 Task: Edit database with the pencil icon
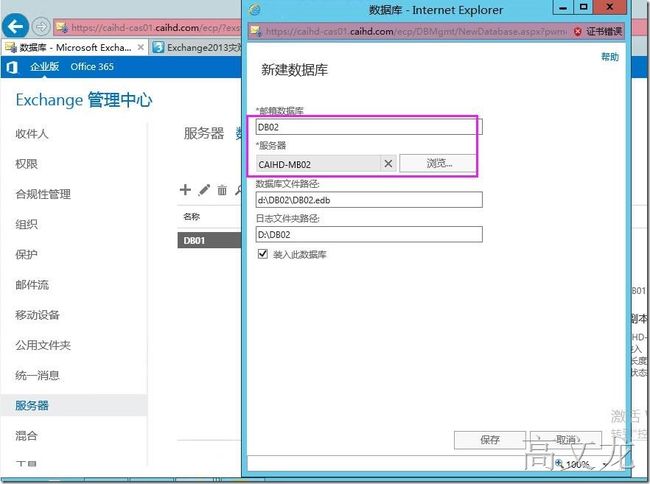click(x=204, y=190)
